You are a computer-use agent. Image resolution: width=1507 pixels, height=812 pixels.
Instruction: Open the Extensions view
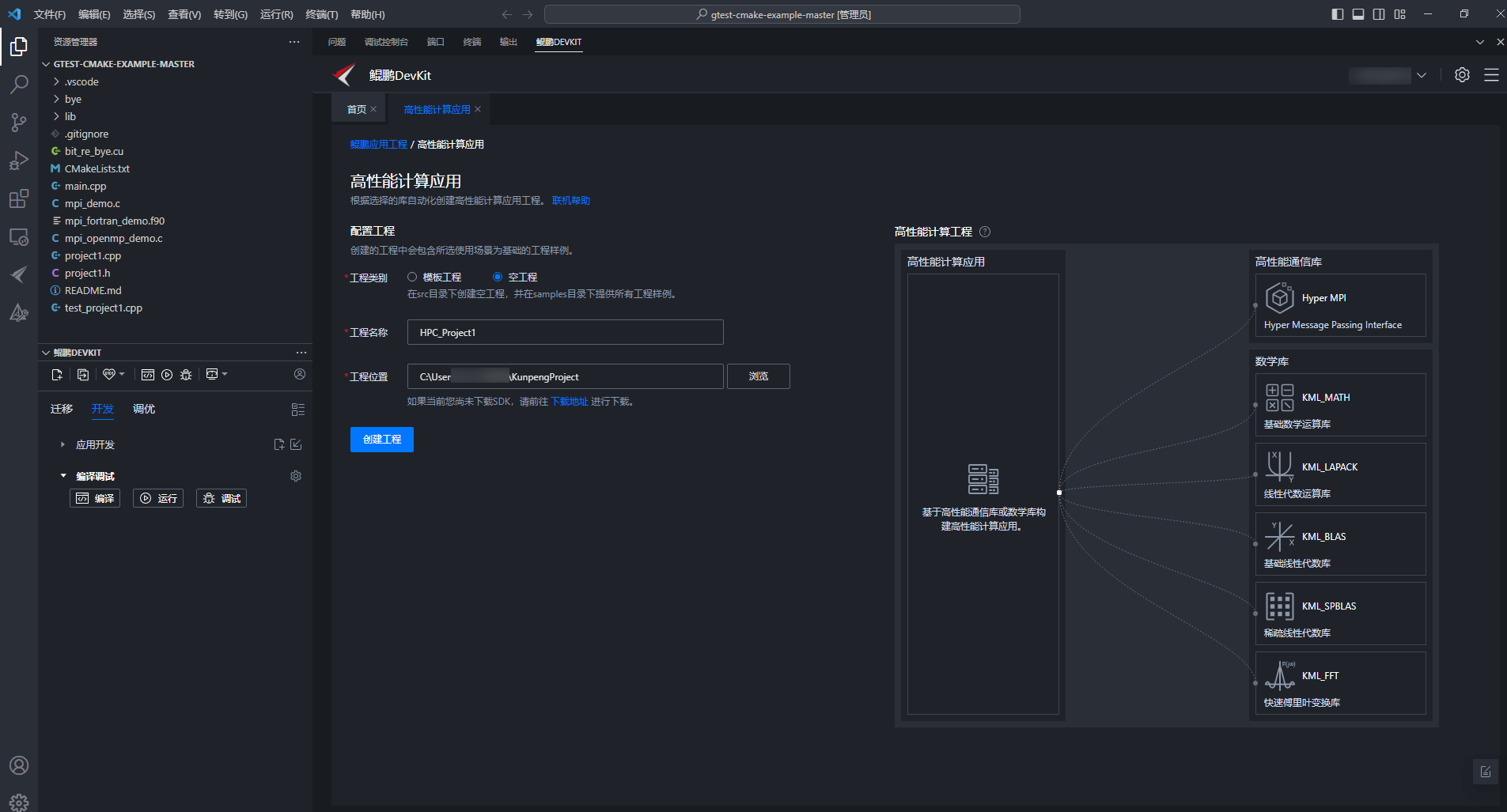coord(19,198)
